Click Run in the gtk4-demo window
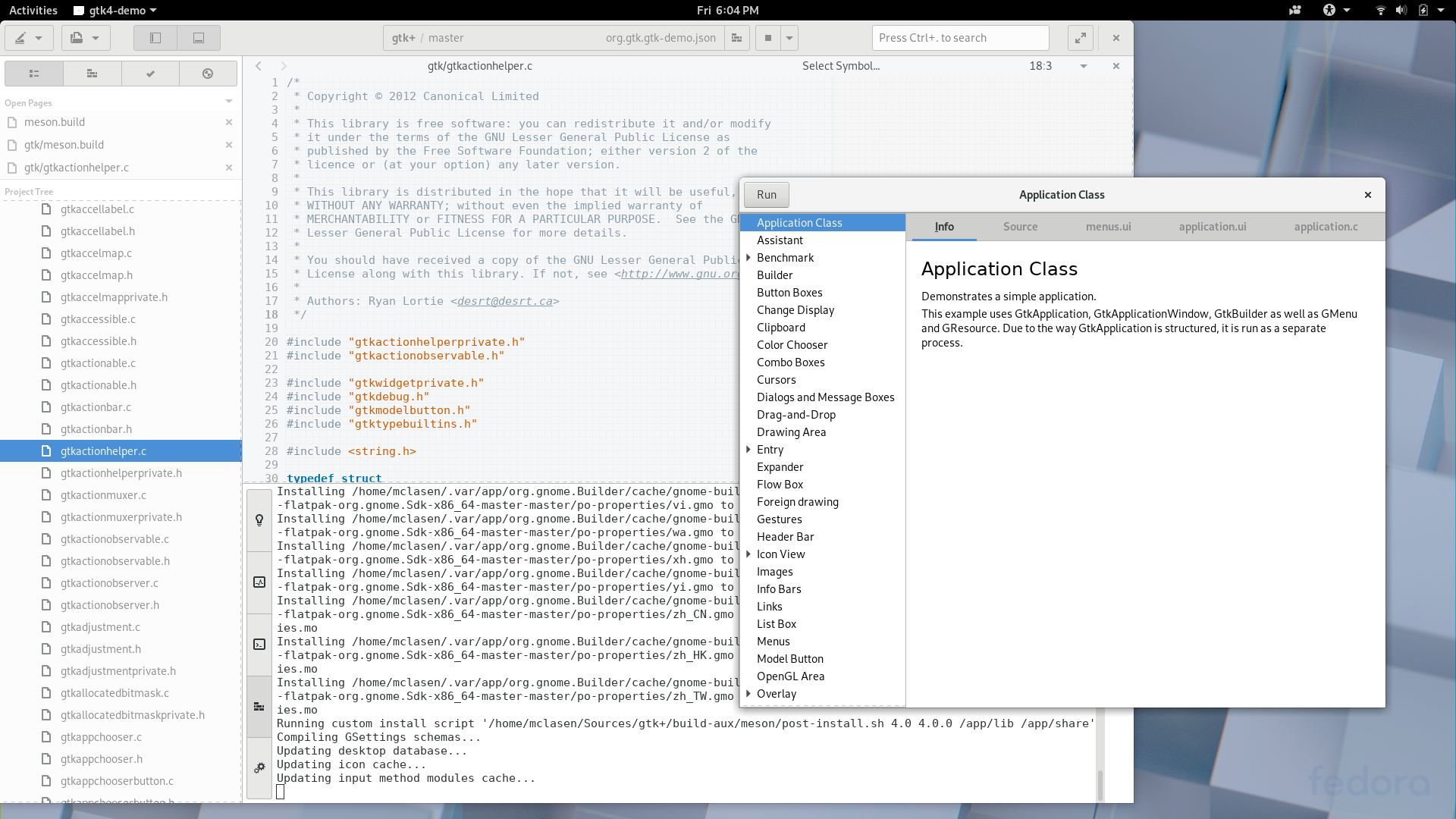1456x819 pixels. [767, 195]
